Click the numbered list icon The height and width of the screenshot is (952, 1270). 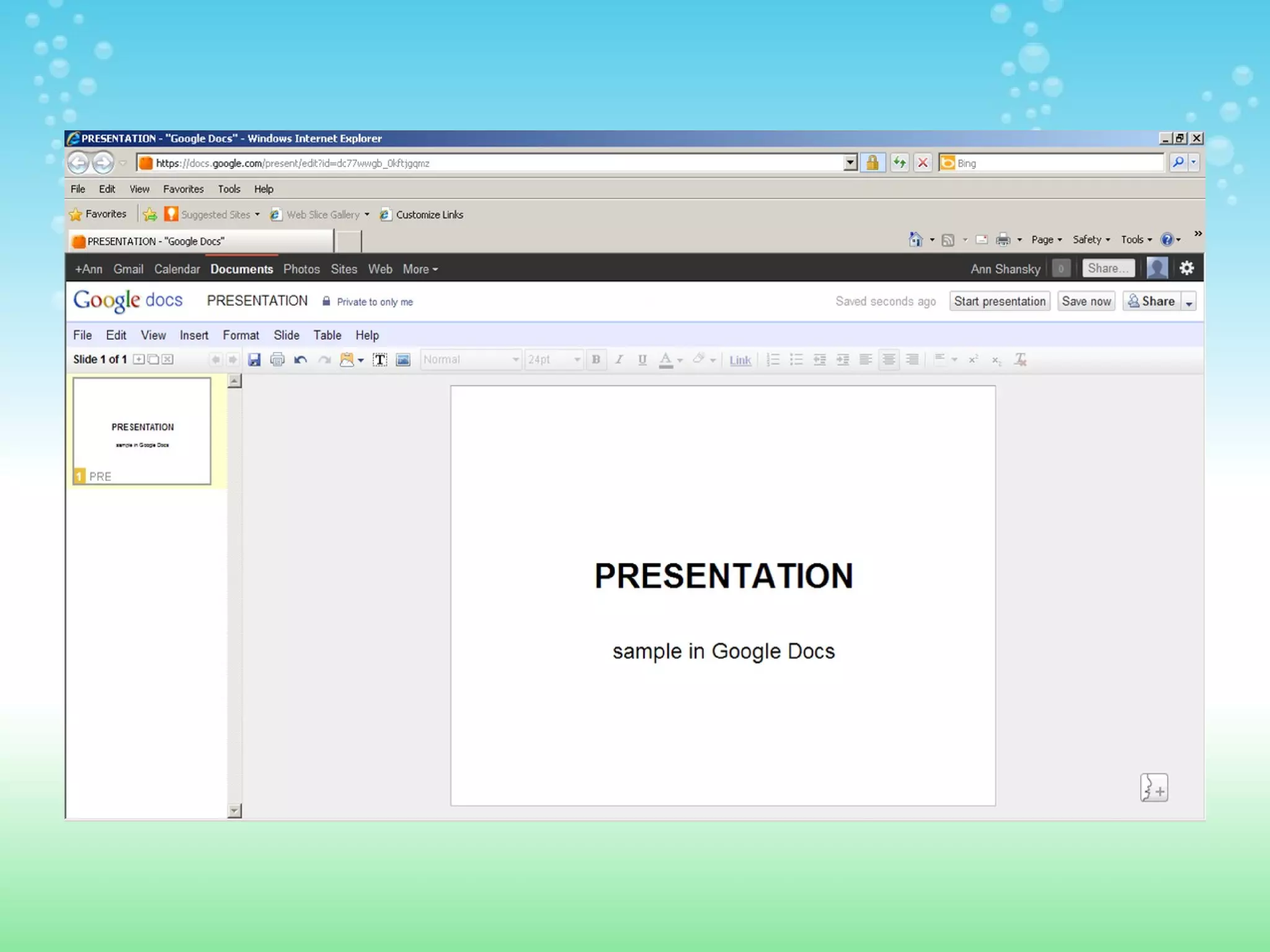773,359
